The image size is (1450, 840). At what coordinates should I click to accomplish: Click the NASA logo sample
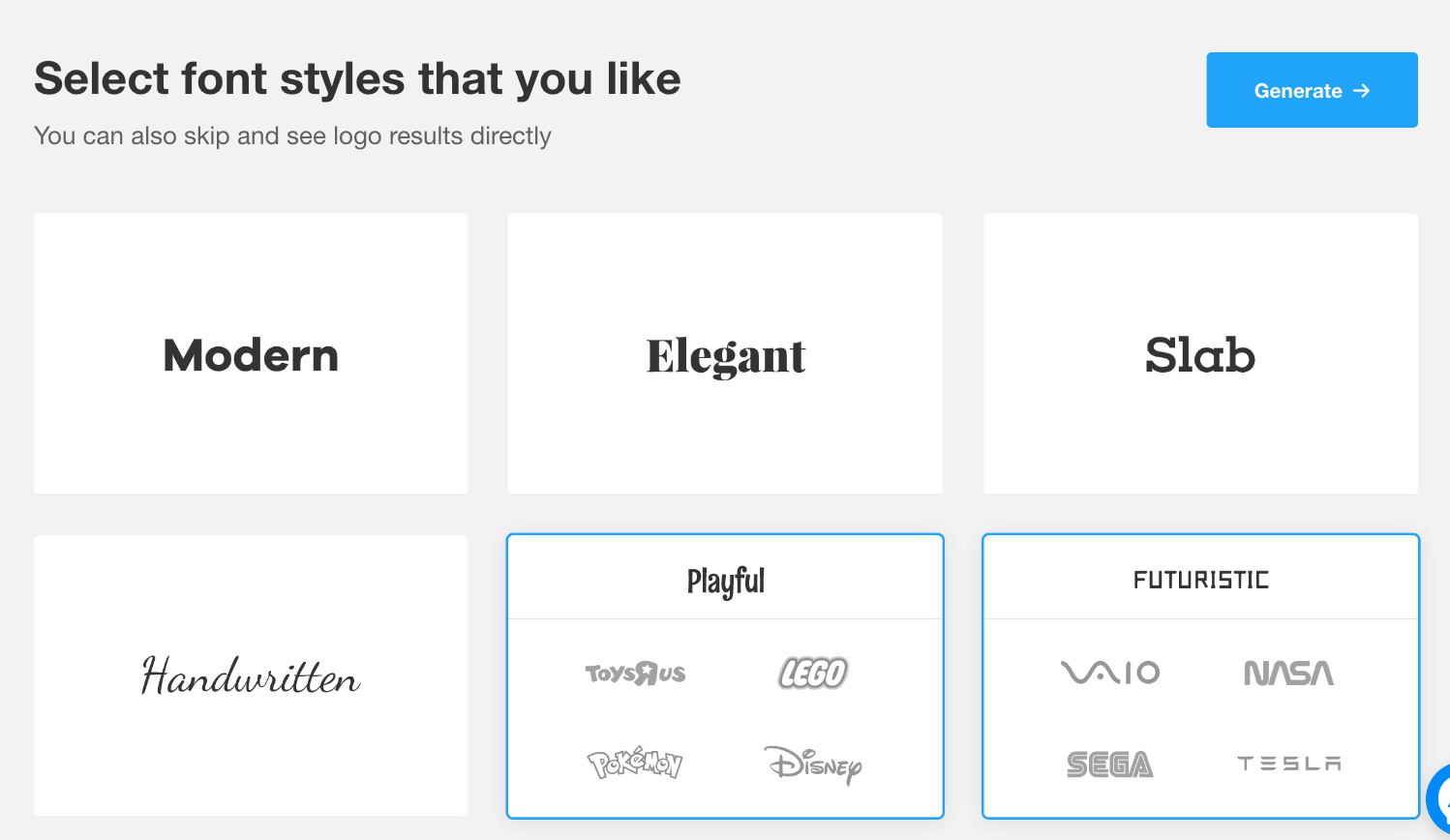coord(1288,673)
